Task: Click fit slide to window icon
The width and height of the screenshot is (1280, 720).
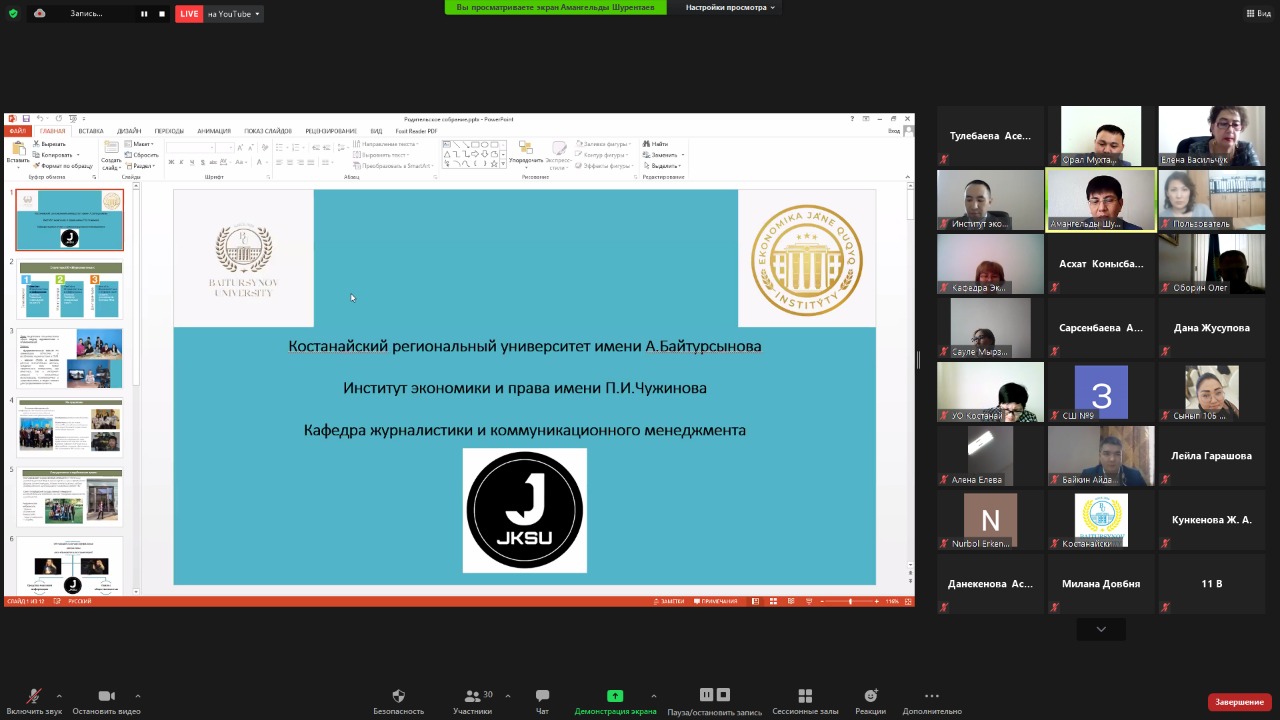Action: pyautogui.click(x=906, y=601)
